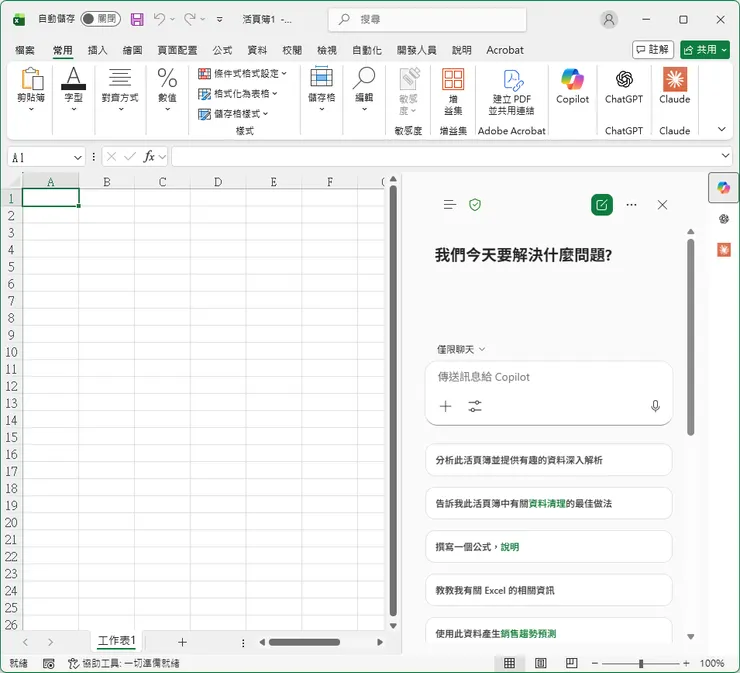Screen dimensions: 740x673
Task: Open the 剪貼簿 (Clipboard) group
Action: [x=31, y=90]
